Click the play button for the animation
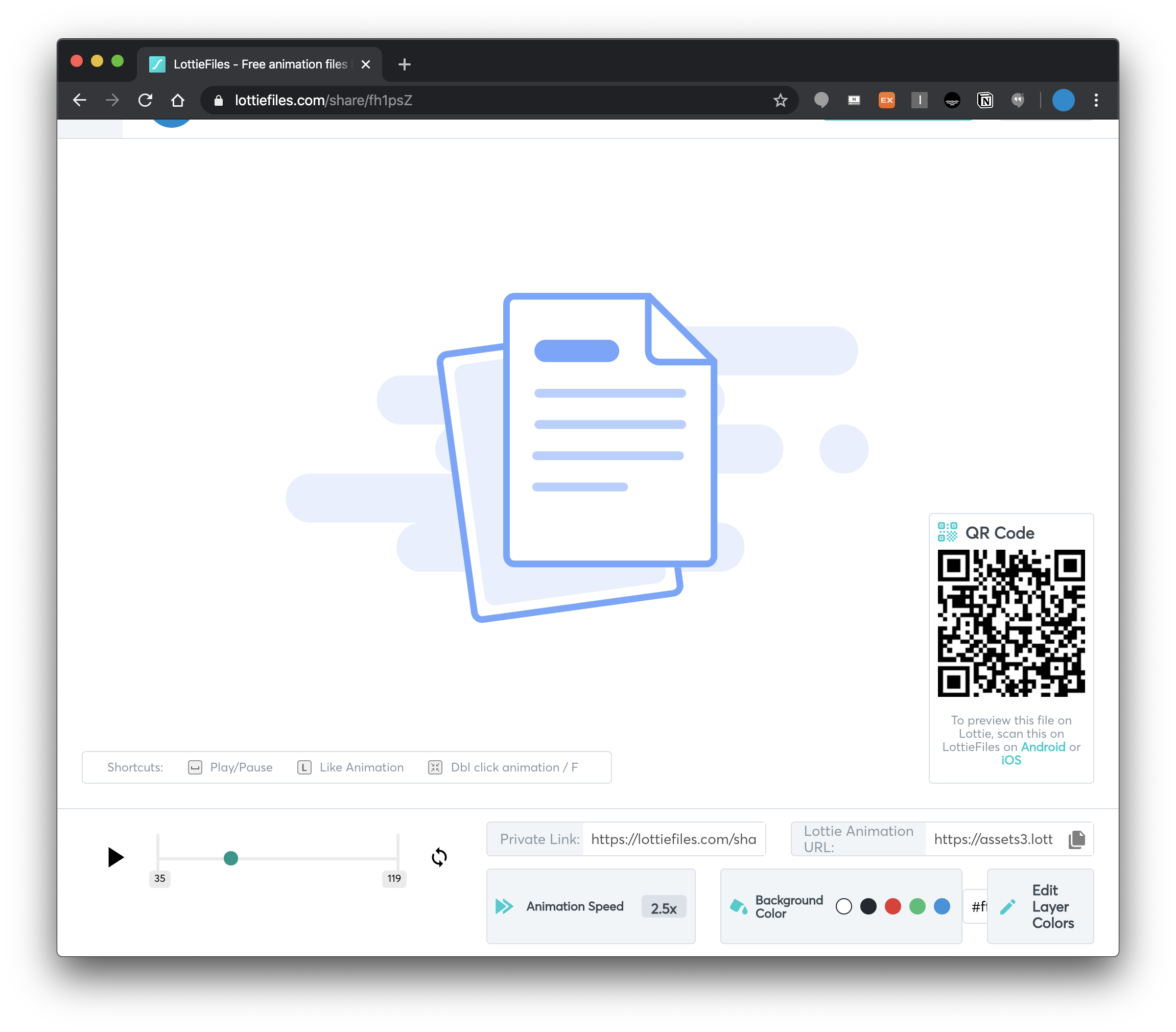This screenshot has width=1176, height=1032. [115, 857]
